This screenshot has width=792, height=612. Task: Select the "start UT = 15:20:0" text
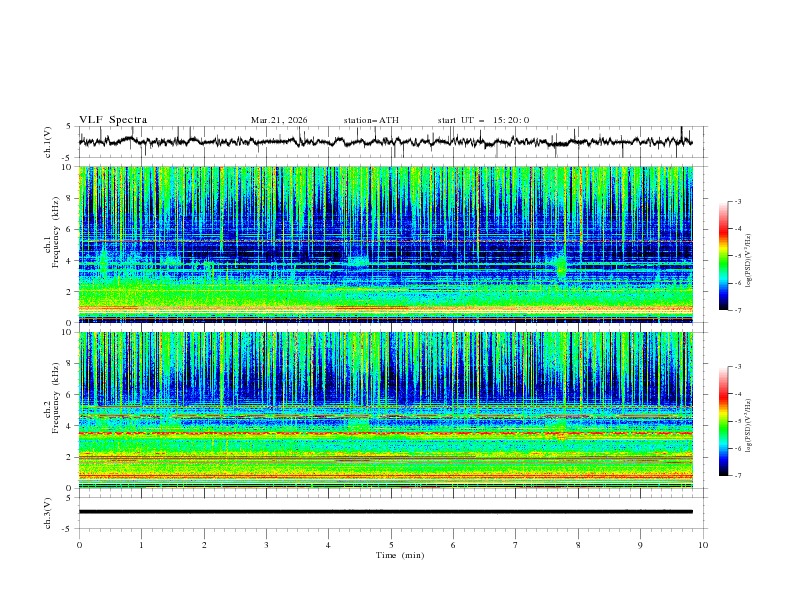(x=483, y=120)
